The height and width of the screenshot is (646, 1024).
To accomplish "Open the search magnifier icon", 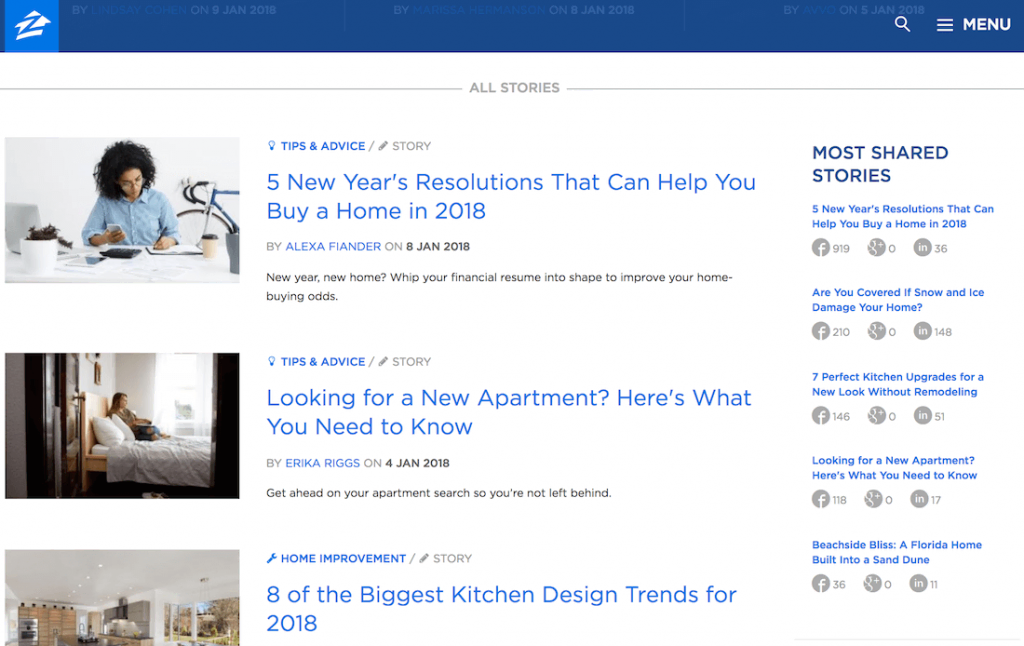I will [x=902, y=24].
